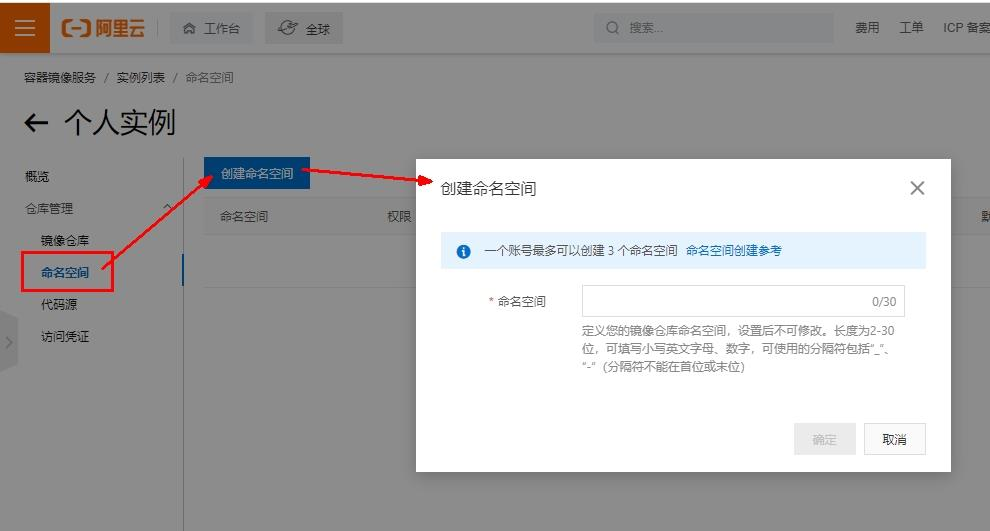
Task: Open the 费用 menu
Action: (x=867, y=28)
